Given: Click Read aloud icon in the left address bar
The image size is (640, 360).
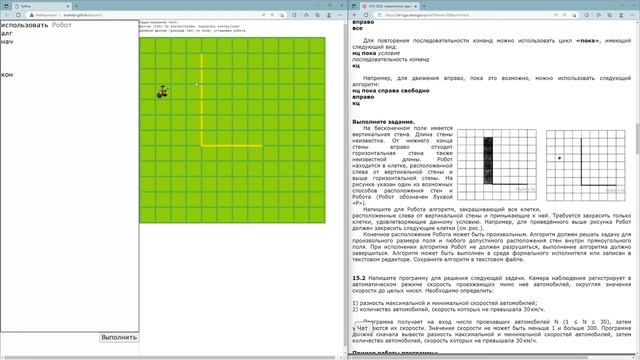Looking at the screenshot, I should point(264,15).
